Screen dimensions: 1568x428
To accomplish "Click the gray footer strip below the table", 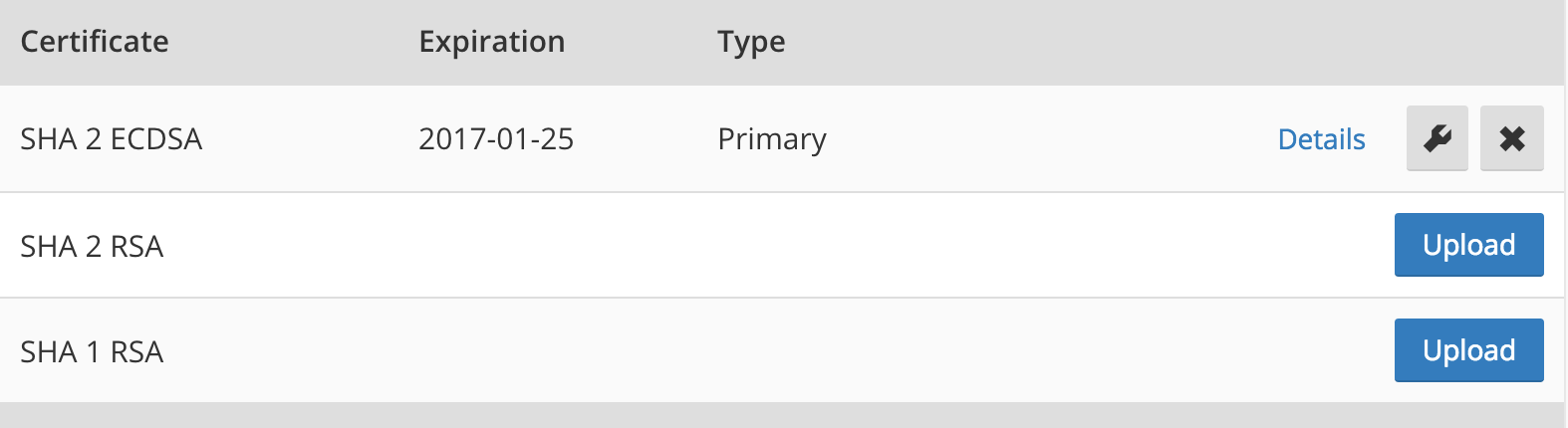I will [x=783, y=416].
